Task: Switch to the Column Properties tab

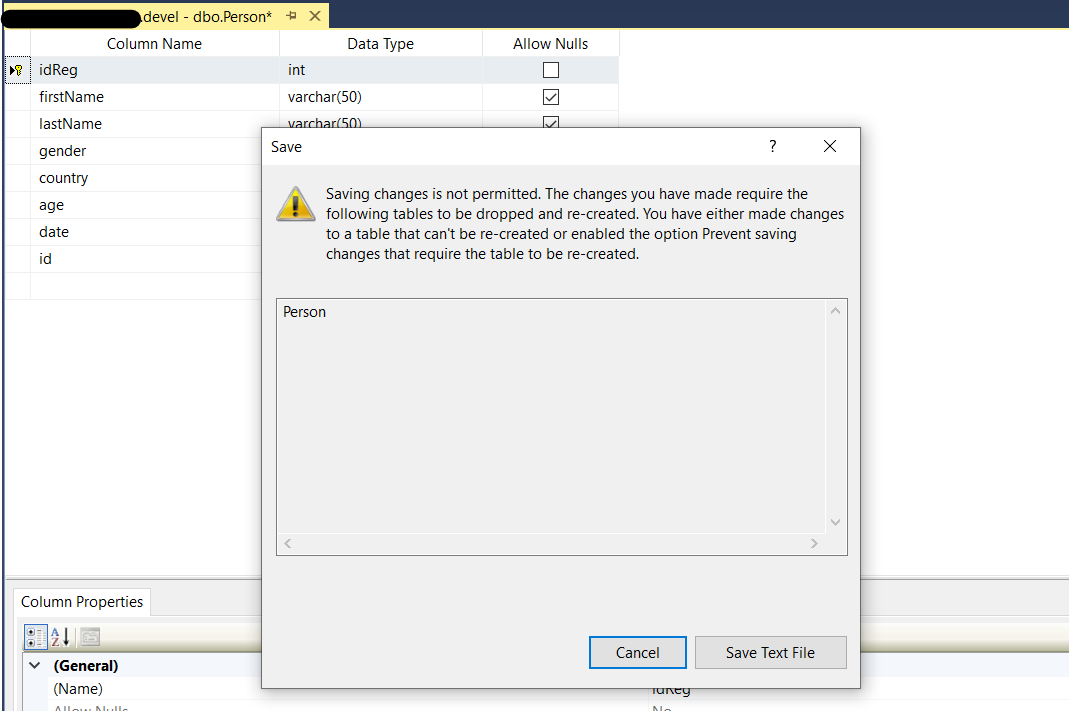Action: [x=82, y=602]
